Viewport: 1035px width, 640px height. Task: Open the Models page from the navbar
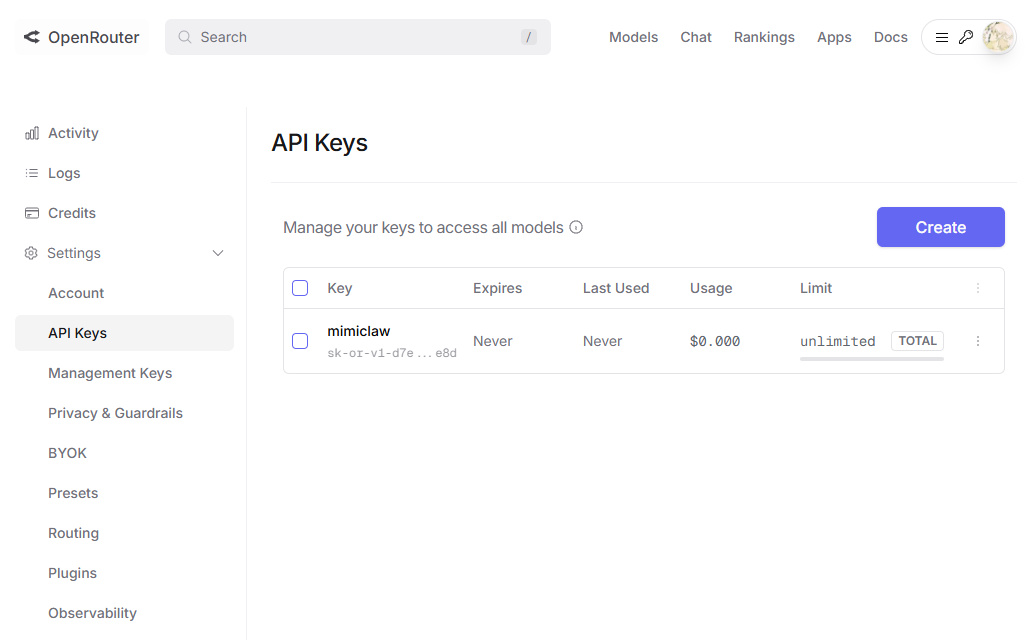[633, 37]
